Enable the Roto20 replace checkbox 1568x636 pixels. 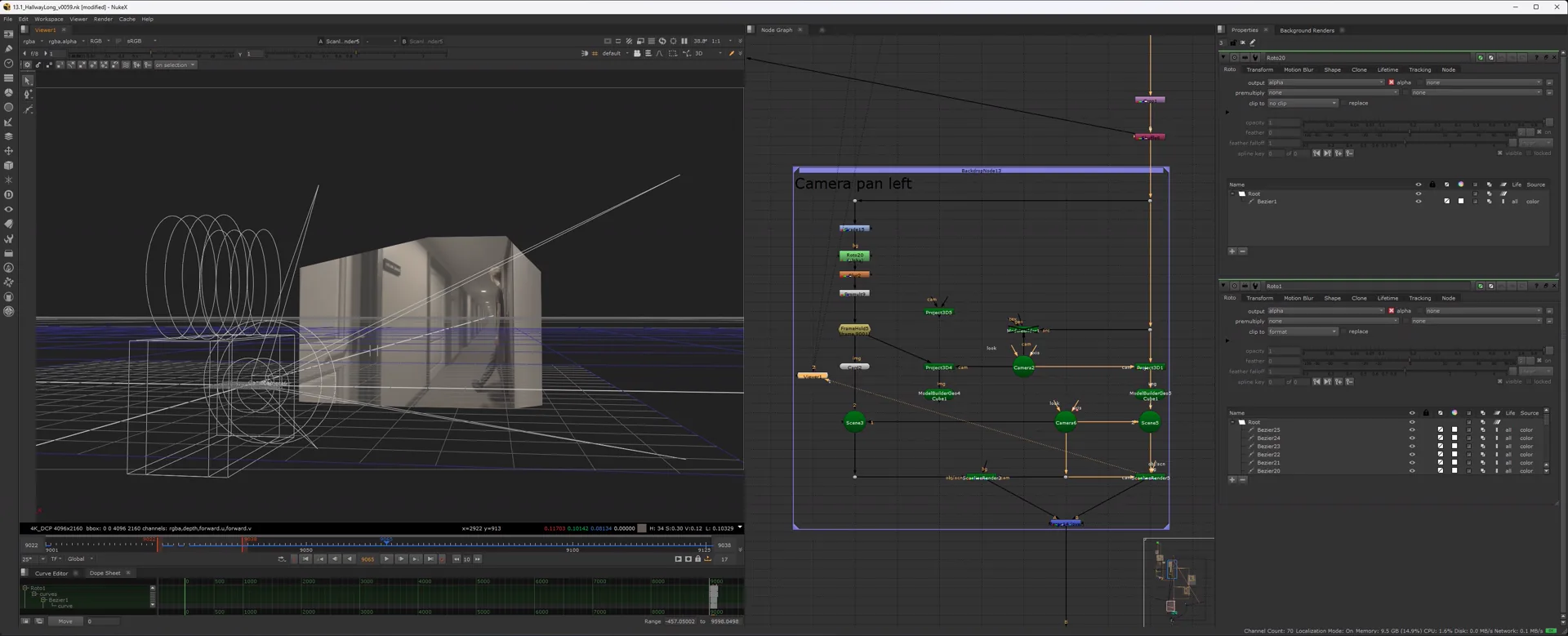pyautogui.click(x=1344, y=103)
